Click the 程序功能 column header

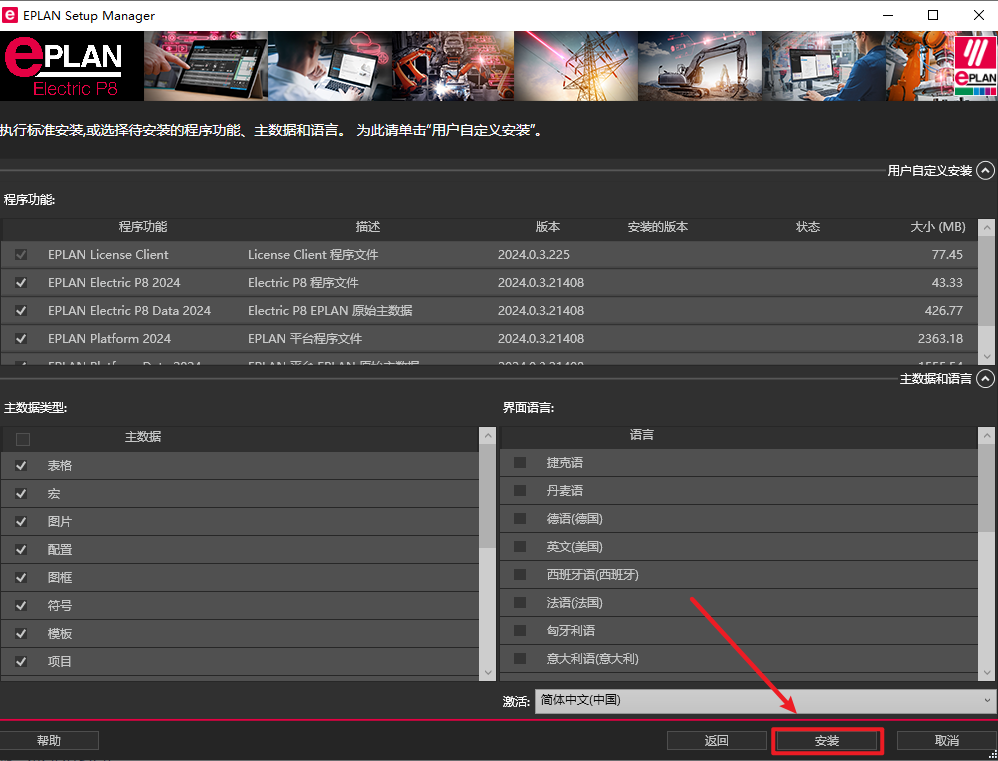(143, 227)
